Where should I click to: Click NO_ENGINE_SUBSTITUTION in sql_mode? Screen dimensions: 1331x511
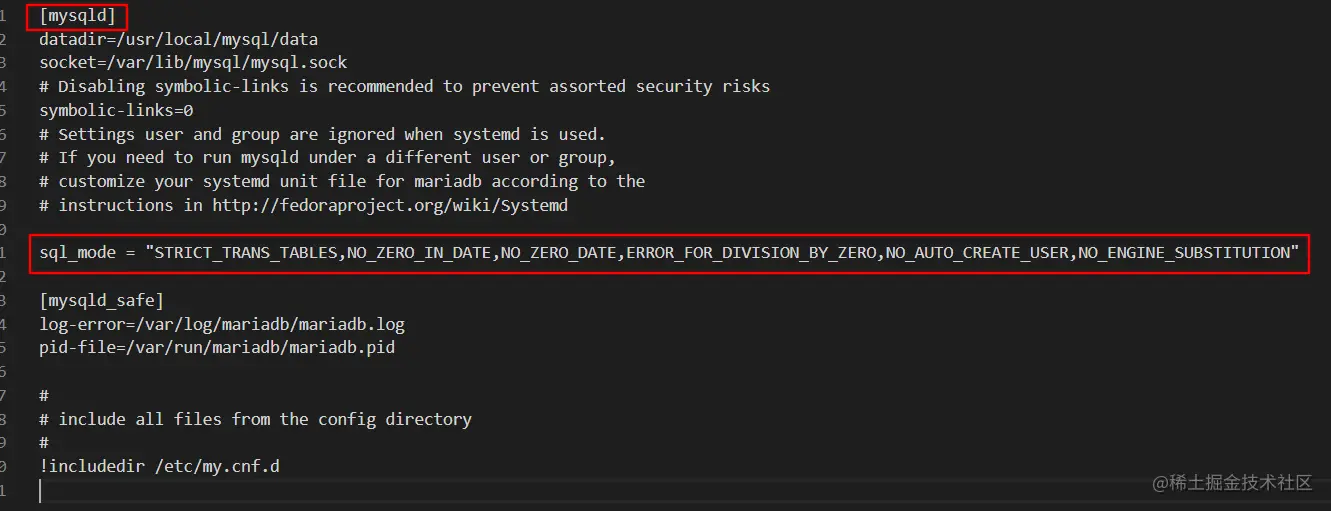pyautogui.click(x=1183, y=252)
